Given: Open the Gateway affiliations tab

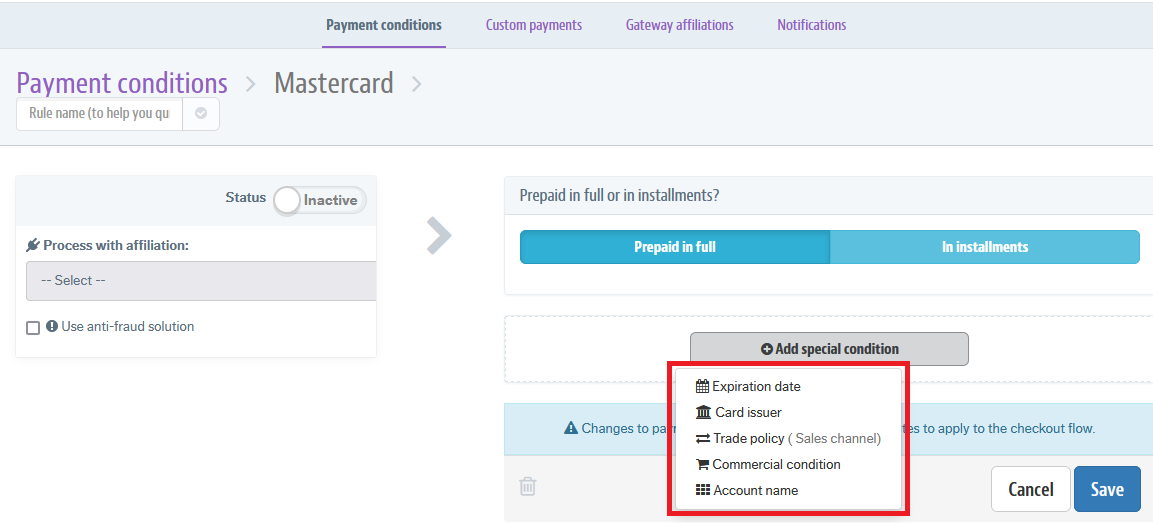Looking at the screenshot, I should click(679, 25).
